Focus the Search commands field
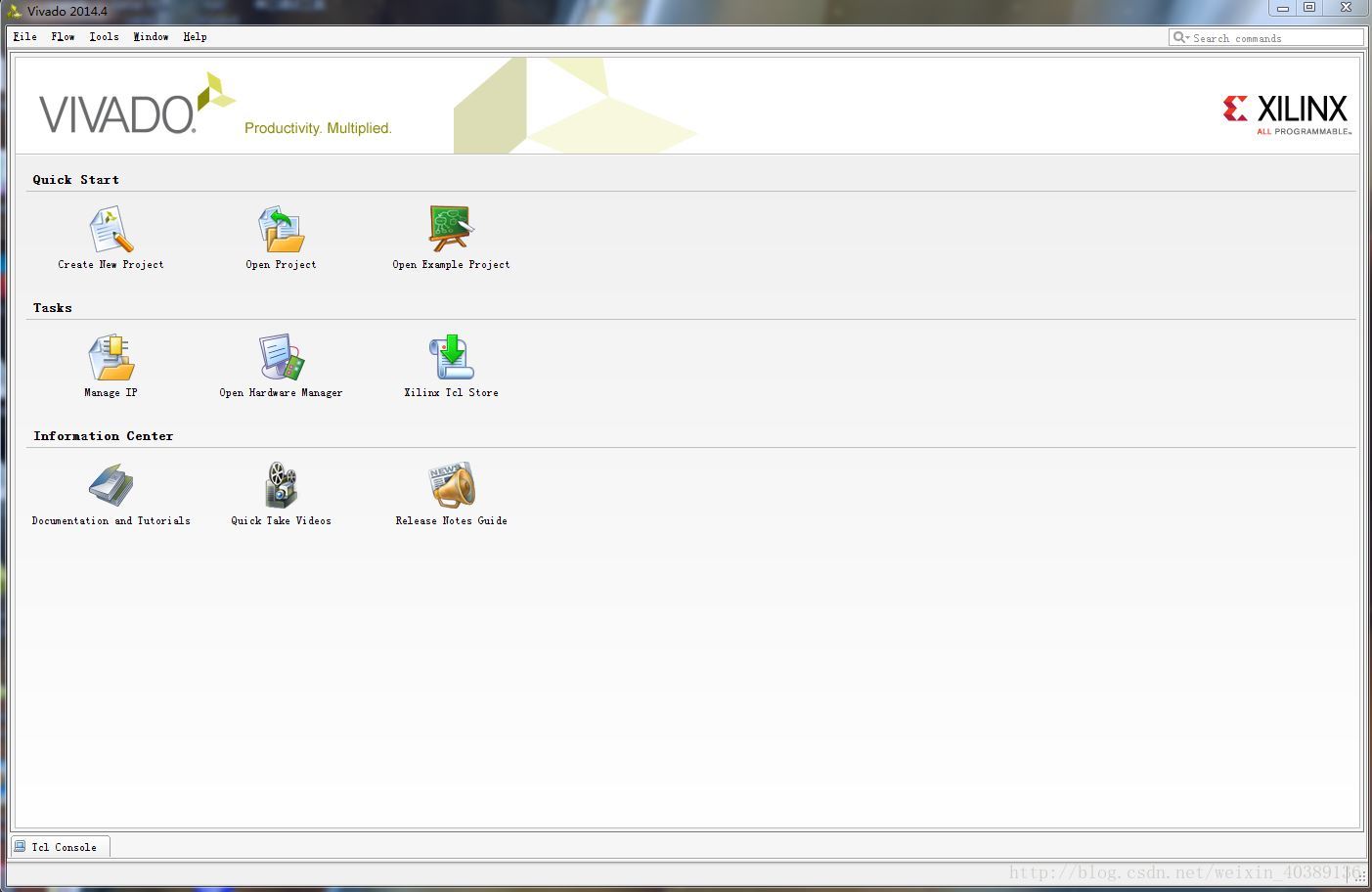Screen dimensions: 1372x892 click(x=1266, y=37)
